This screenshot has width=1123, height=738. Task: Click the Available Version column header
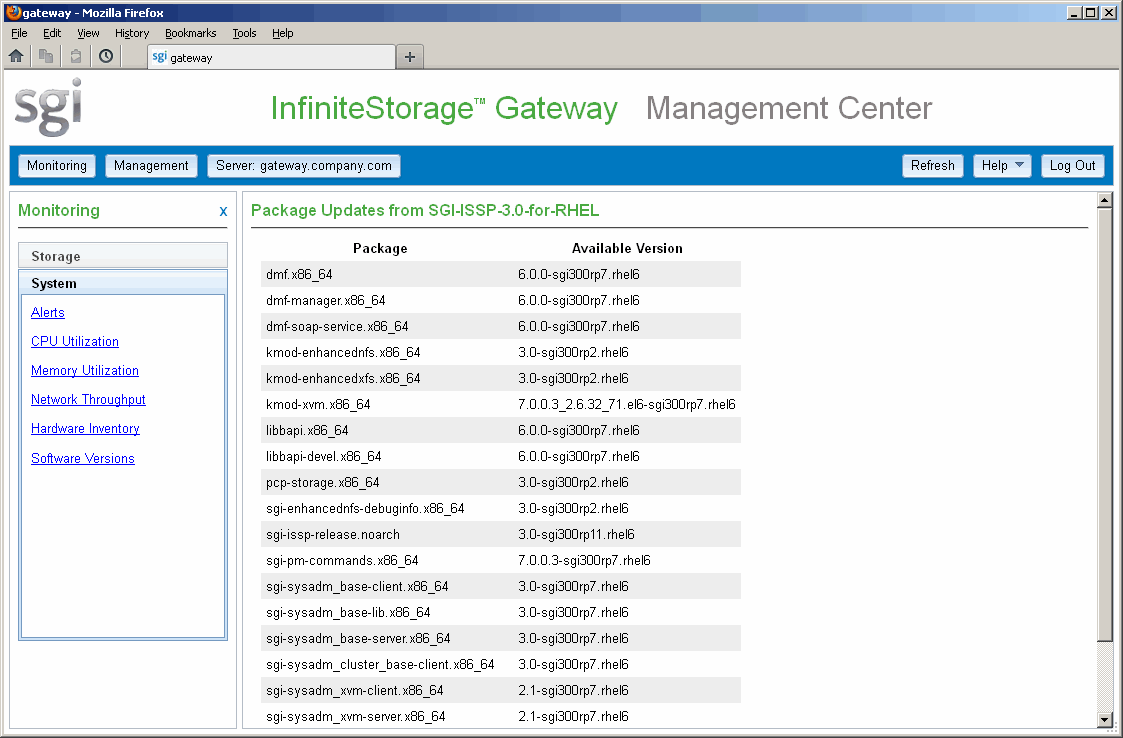[627, 249]
